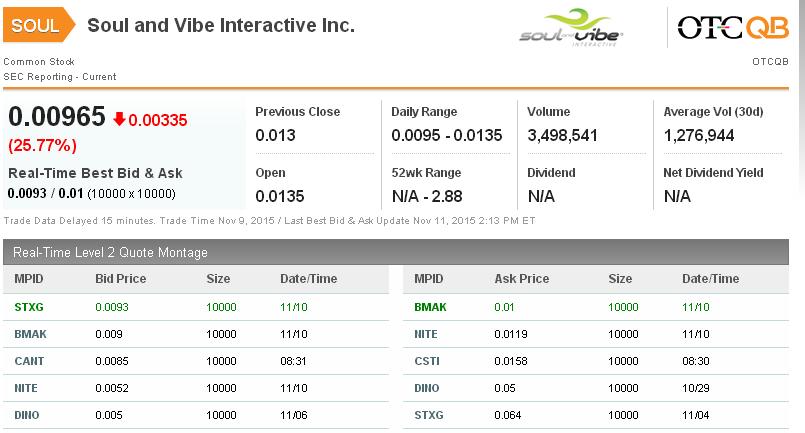Click the NITE ask MPID entry
Viewport: 805px width, 433px height.
point(427,333)
